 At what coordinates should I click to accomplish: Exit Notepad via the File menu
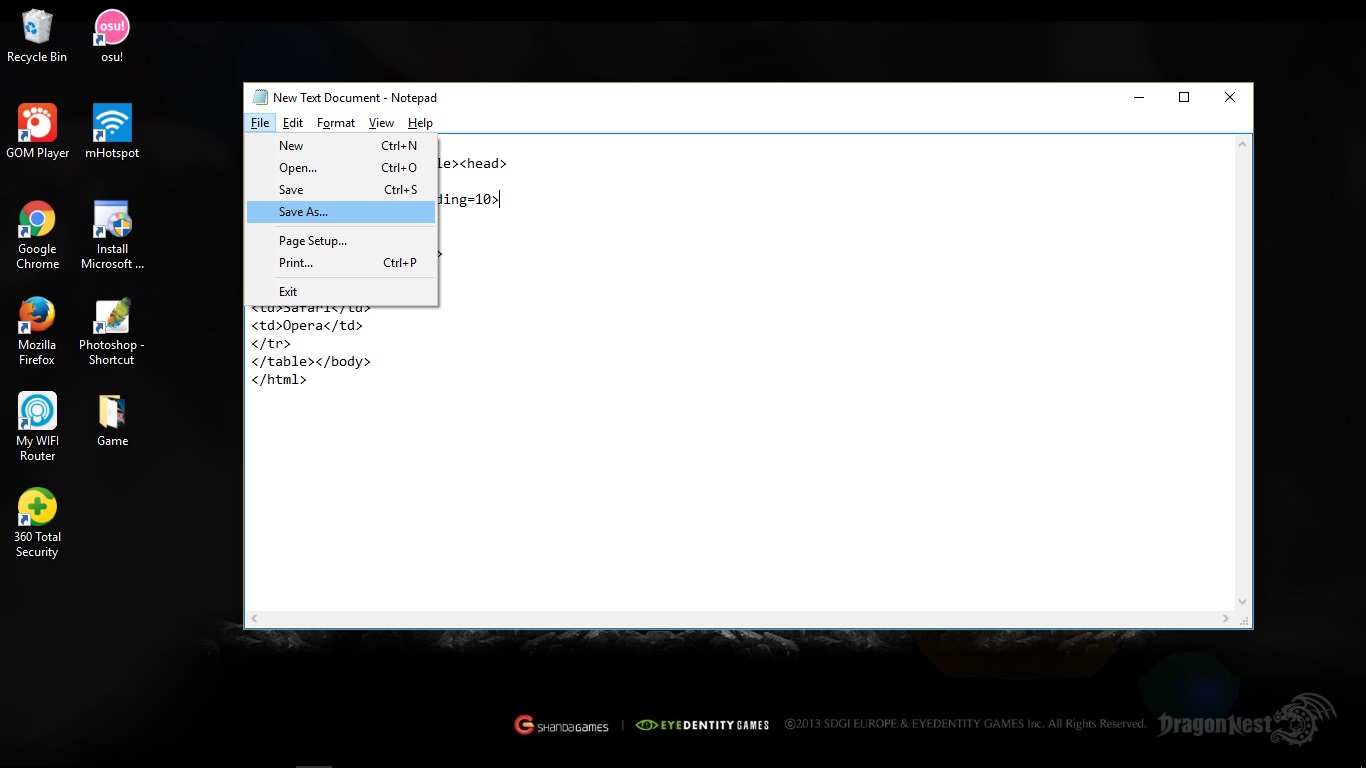(288, 291)
